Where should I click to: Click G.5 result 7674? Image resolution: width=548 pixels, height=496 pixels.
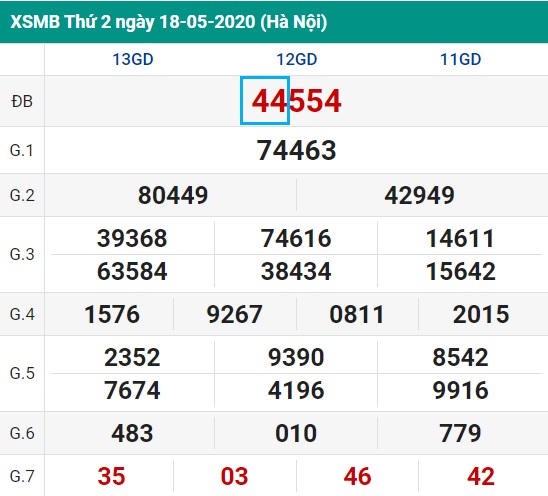point(132,390)
